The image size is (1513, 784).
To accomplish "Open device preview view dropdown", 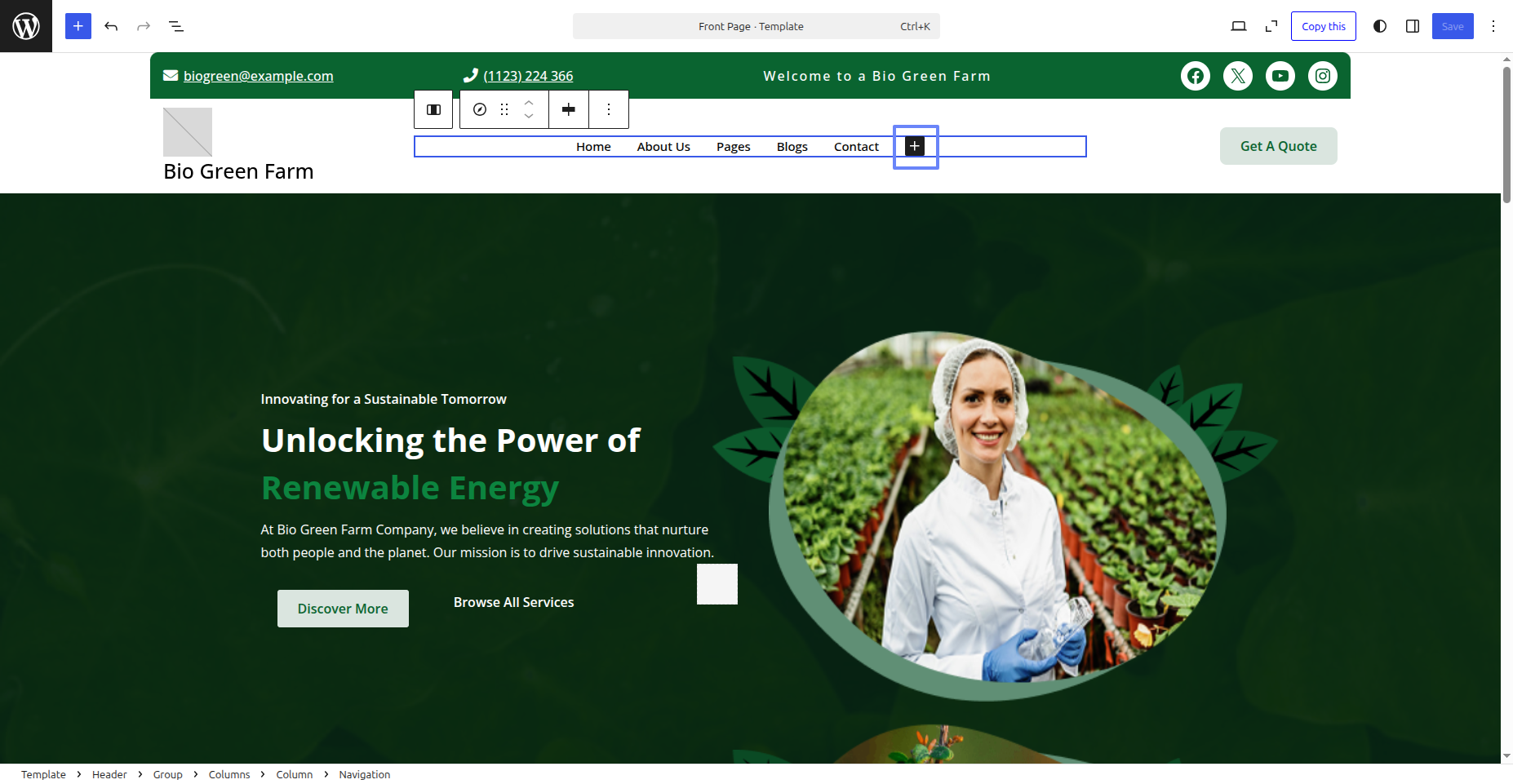I will click(1238, 26).
